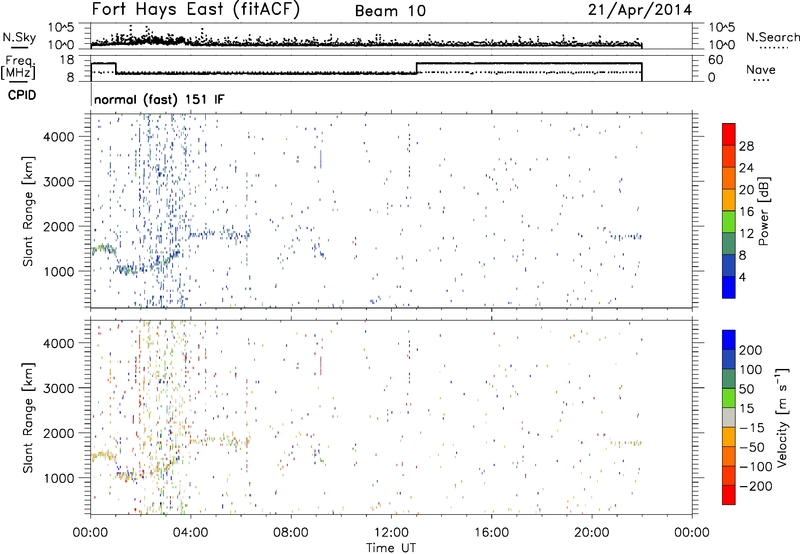
Task: Click the "CPID" row label
Action: pyautogui.click(x=22, y=95)
